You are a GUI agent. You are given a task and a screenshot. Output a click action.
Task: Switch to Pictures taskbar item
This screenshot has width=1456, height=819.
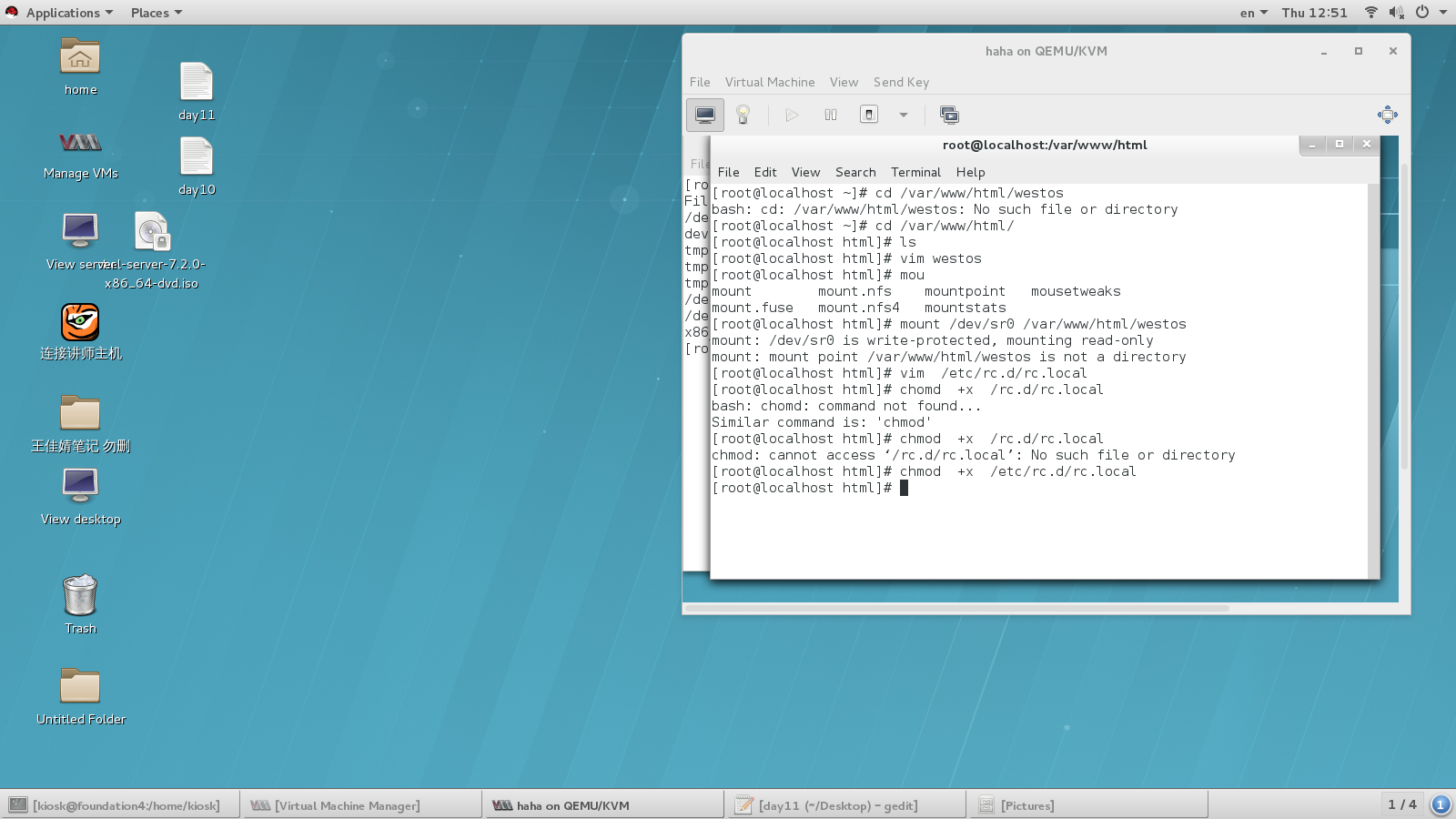1089,805
